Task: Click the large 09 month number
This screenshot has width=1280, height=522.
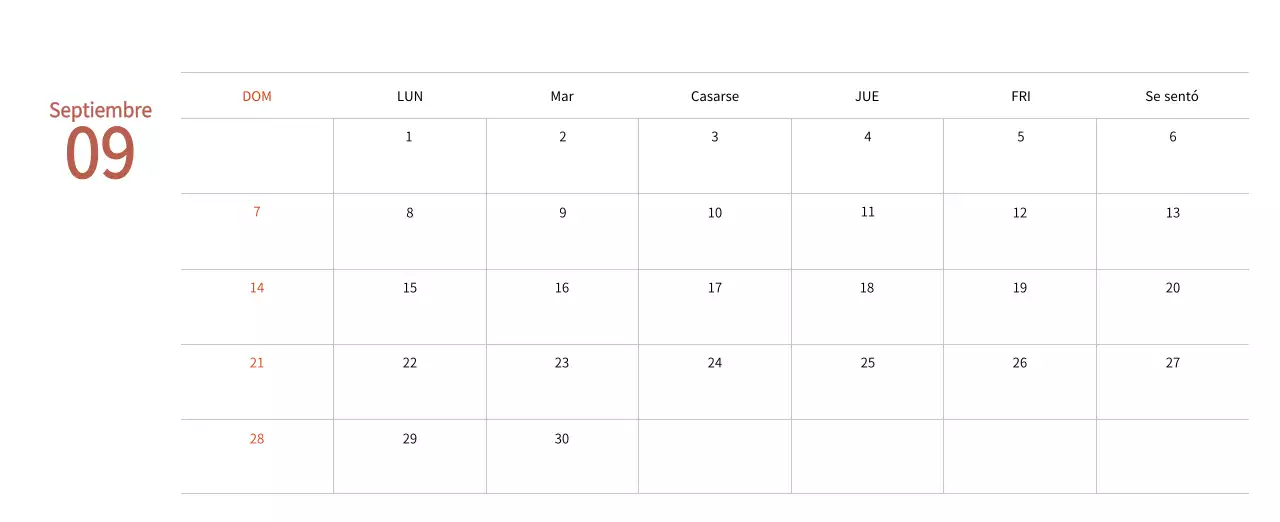Action: pos(100,154)
